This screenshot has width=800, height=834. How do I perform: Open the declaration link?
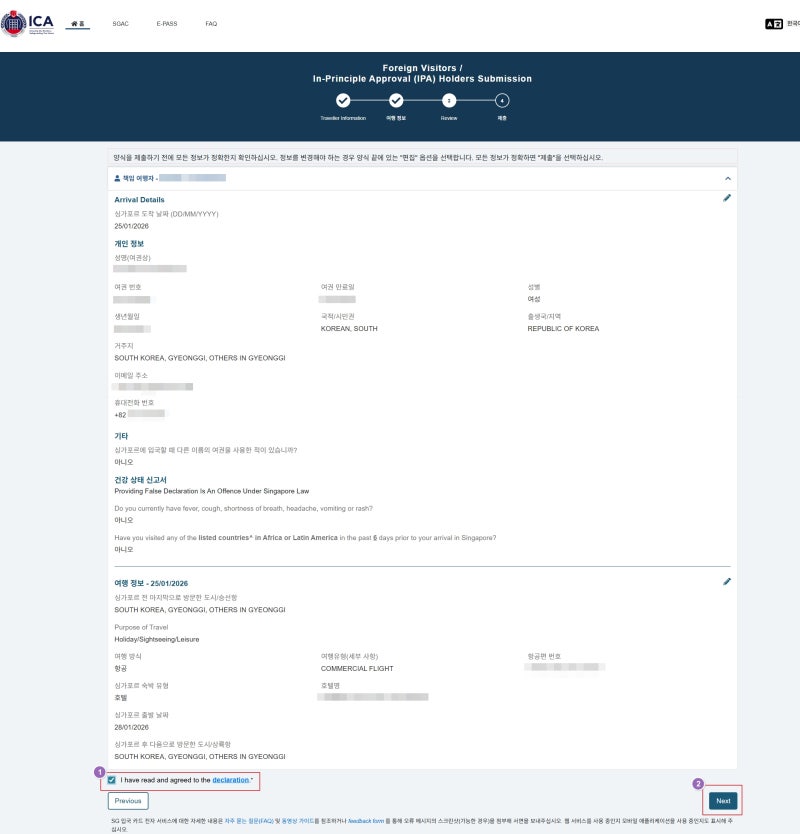coord(230,780)
